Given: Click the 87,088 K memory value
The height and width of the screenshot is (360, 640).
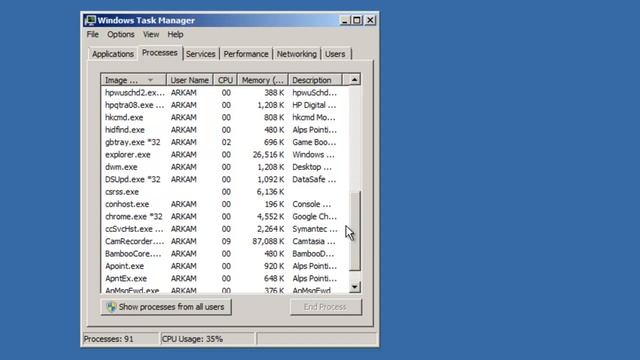Looking at the screenshot, I should (268, 241).
